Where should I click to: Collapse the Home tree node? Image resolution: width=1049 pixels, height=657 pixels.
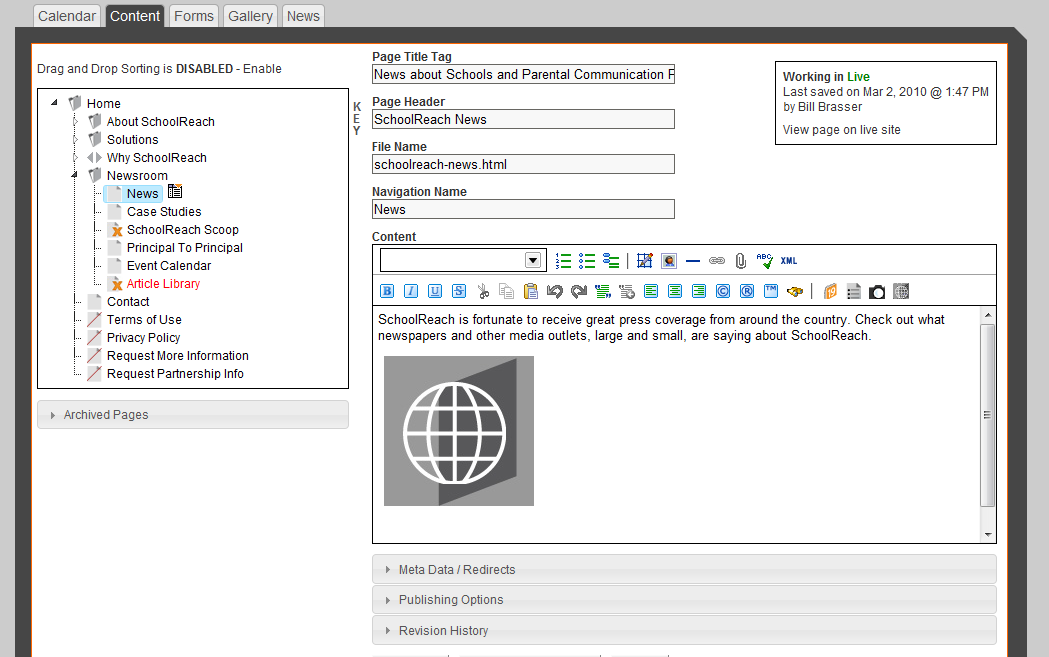55,103
